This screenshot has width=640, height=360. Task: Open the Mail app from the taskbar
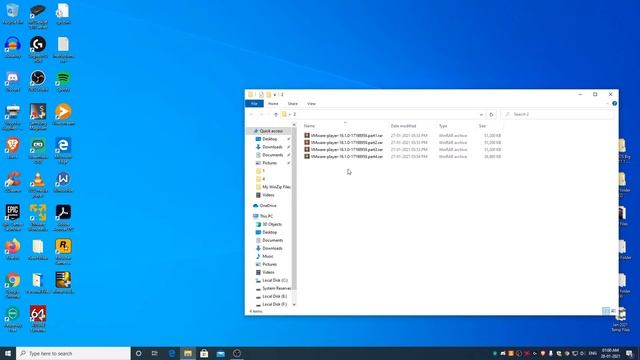click(x=220, y=353)
